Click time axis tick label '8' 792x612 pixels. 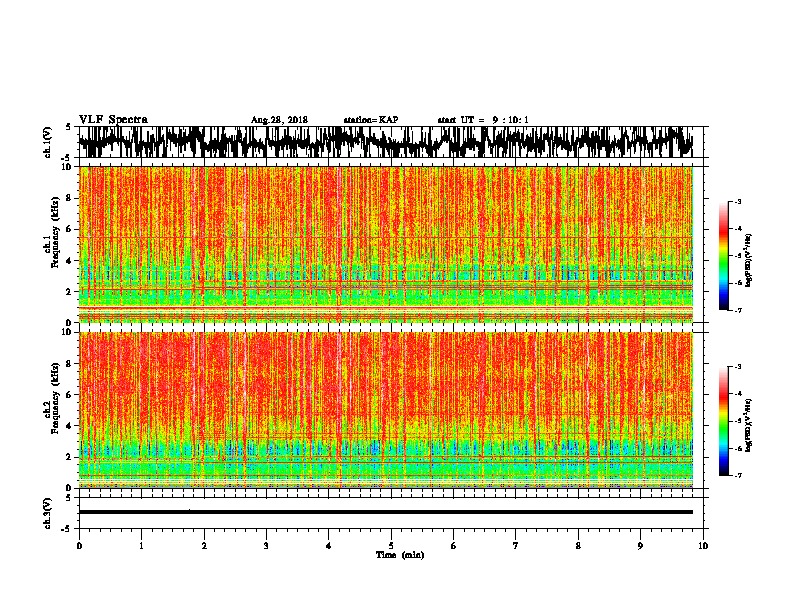(x=578, y=546)
